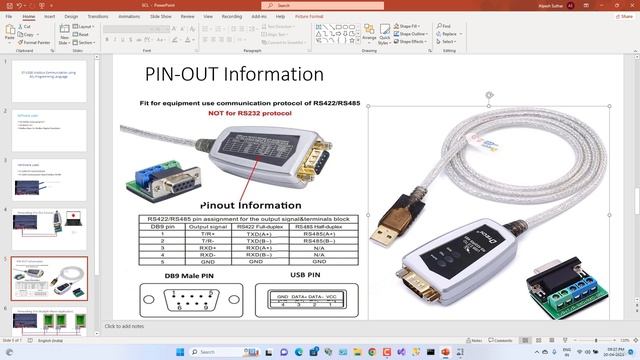Open the Picture Format tab
Image resolution: width=640 pixels, height=360 pixels.
tap(309, 17)
